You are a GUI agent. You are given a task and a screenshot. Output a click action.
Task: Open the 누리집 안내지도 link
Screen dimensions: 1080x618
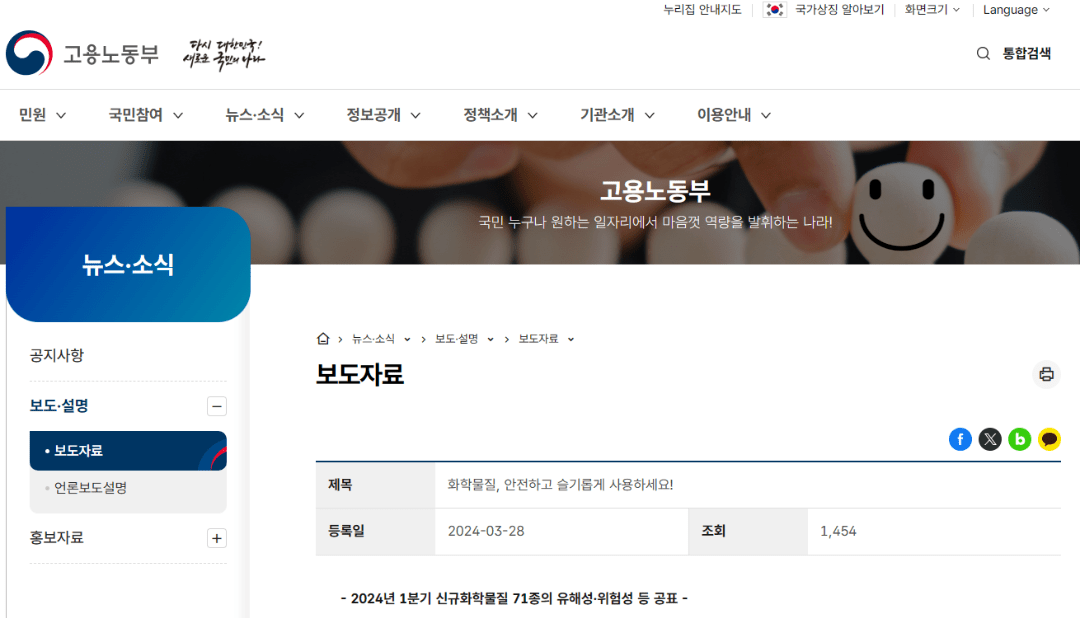pyautogui.click(x=702, y=10)
